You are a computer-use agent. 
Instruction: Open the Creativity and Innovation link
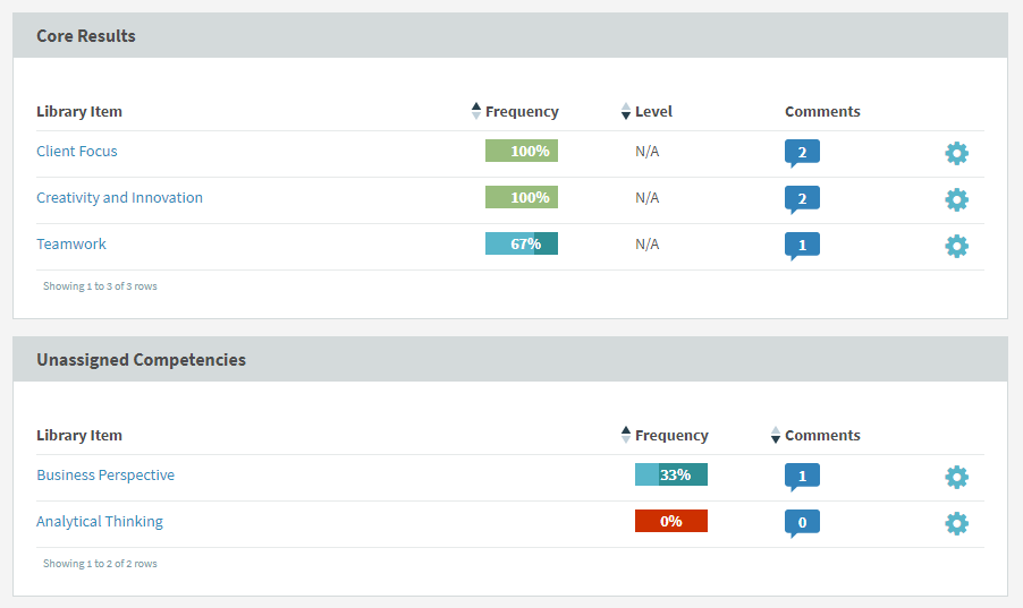click(119, 197)
